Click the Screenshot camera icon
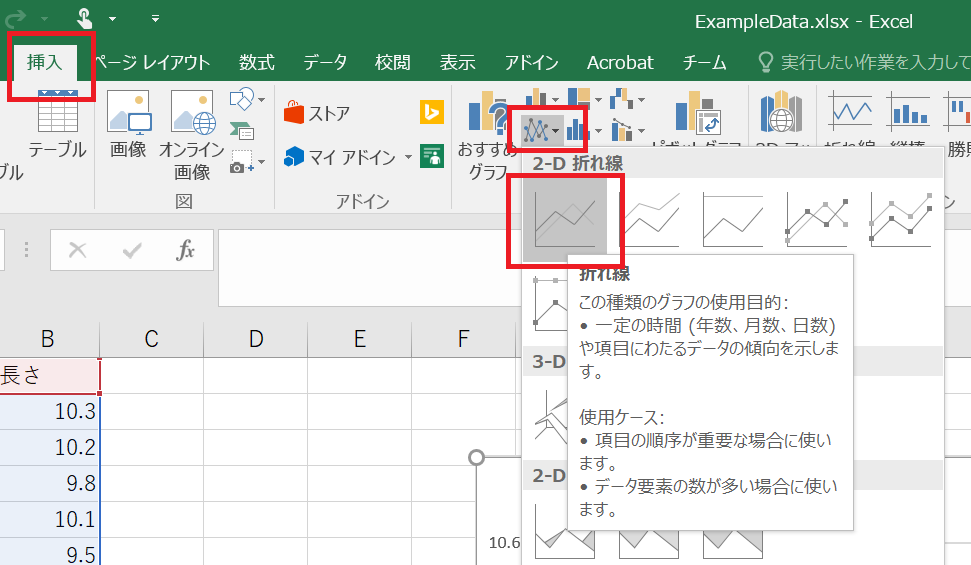This screenshot has width=971, height=565. tap(242, 162)
